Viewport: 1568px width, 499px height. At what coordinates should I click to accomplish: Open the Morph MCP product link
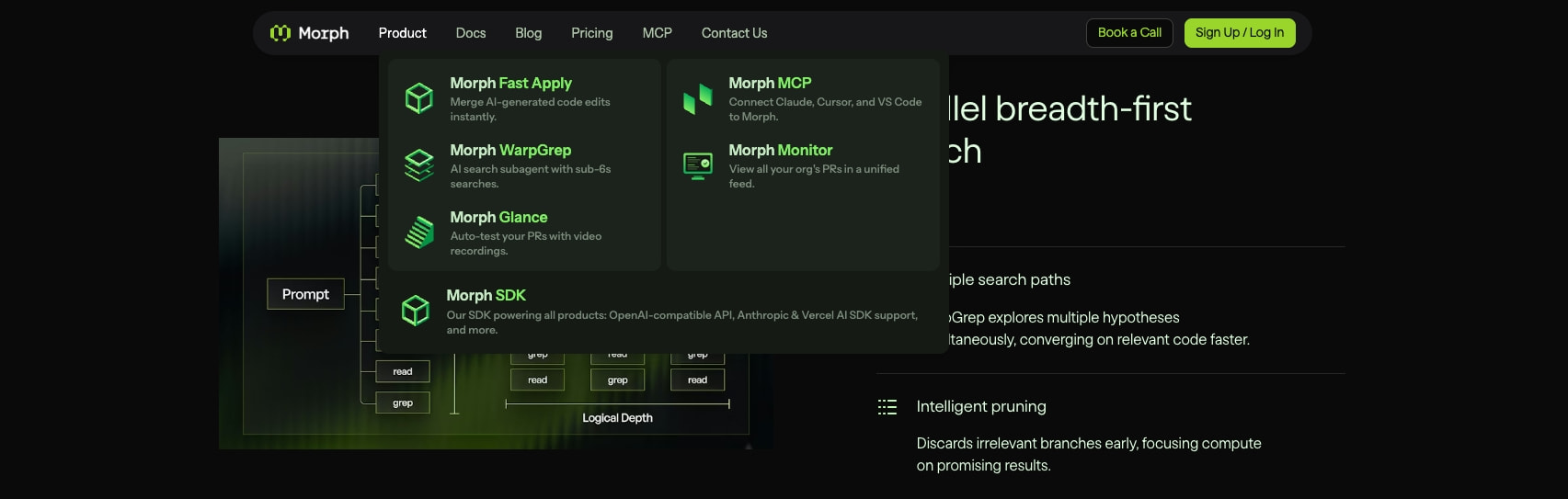(803, 98)
